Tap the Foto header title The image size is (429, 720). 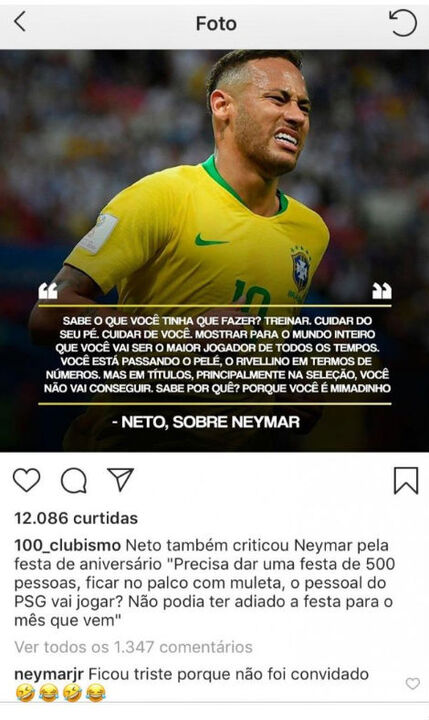click(x=216, y=23)
